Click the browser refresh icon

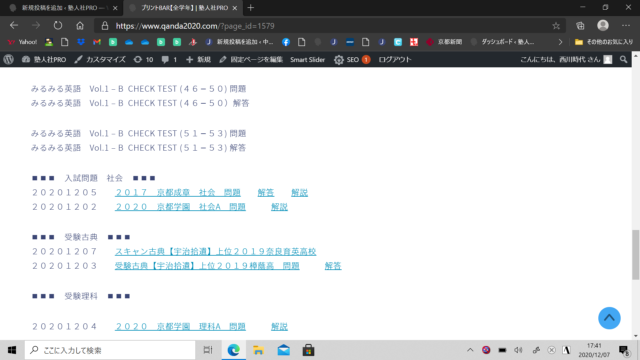point(58,26)
